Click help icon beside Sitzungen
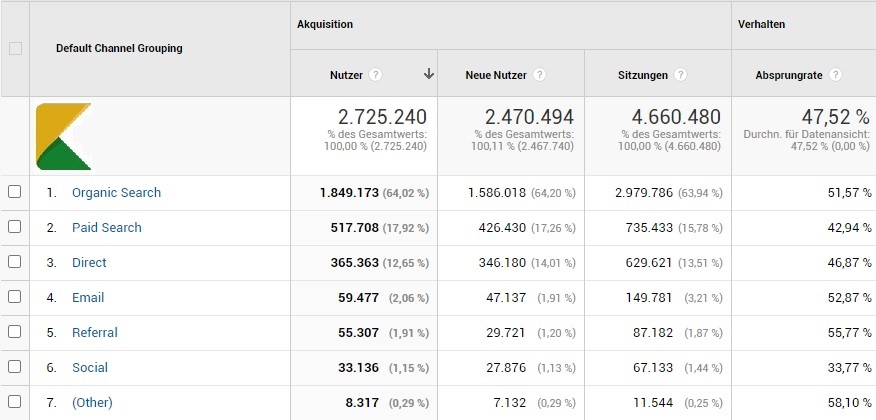The height and width of the screenshot is (420, 876). click(680, 75)
